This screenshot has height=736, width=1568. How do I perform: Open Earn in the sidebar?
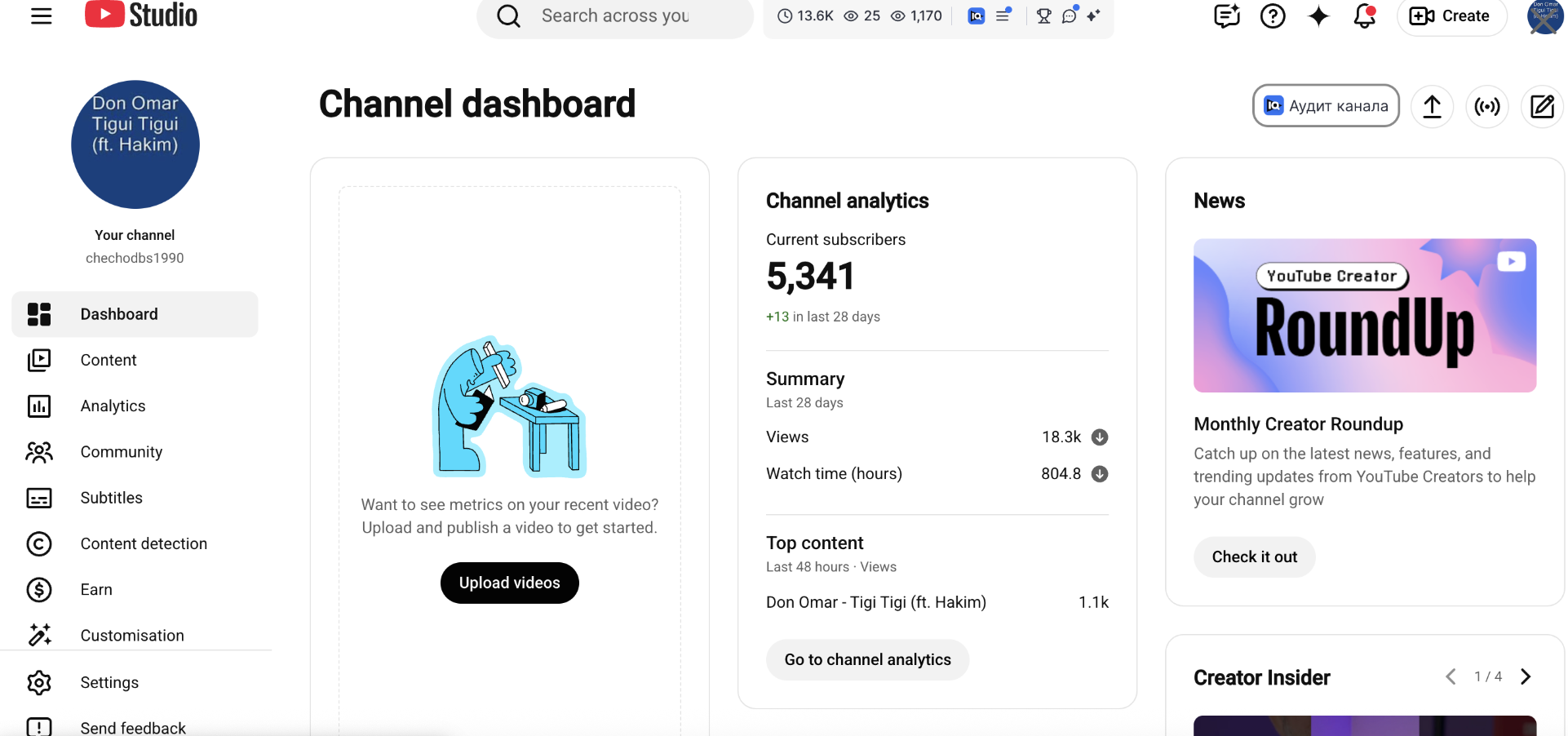[x=135, y=589]
